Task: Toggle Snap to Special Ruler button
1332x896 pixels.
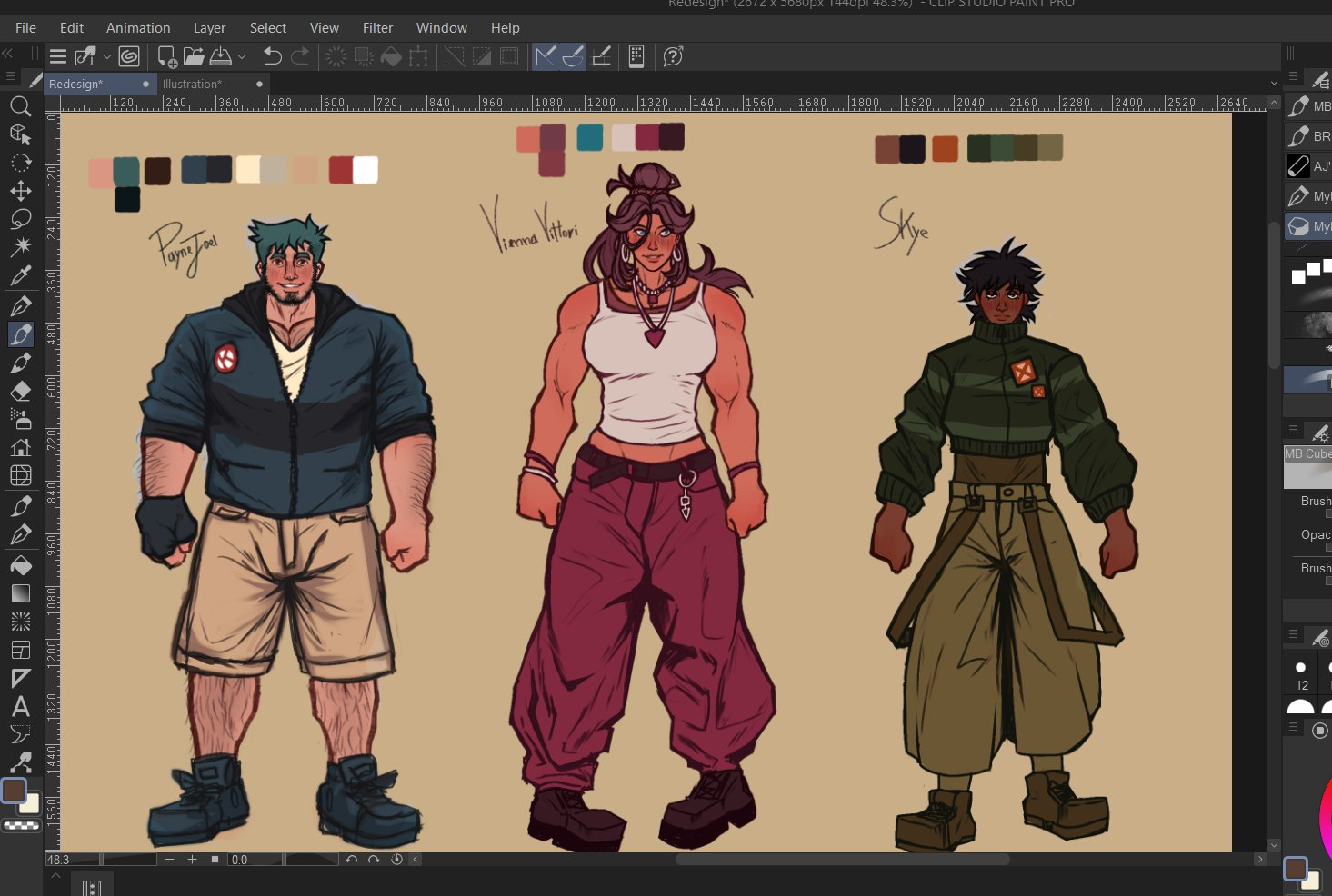Action: [573, 56]
